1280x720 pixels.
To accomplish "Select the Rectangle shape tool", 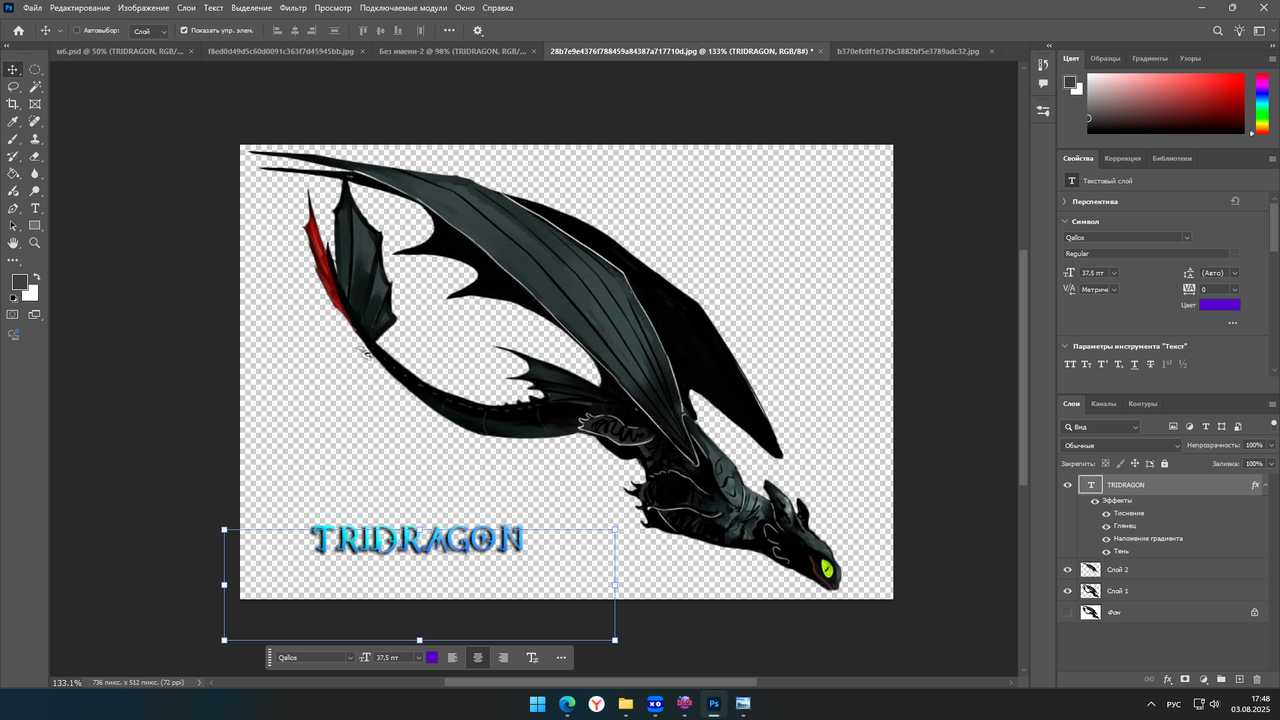I will (x=35, y=226).
